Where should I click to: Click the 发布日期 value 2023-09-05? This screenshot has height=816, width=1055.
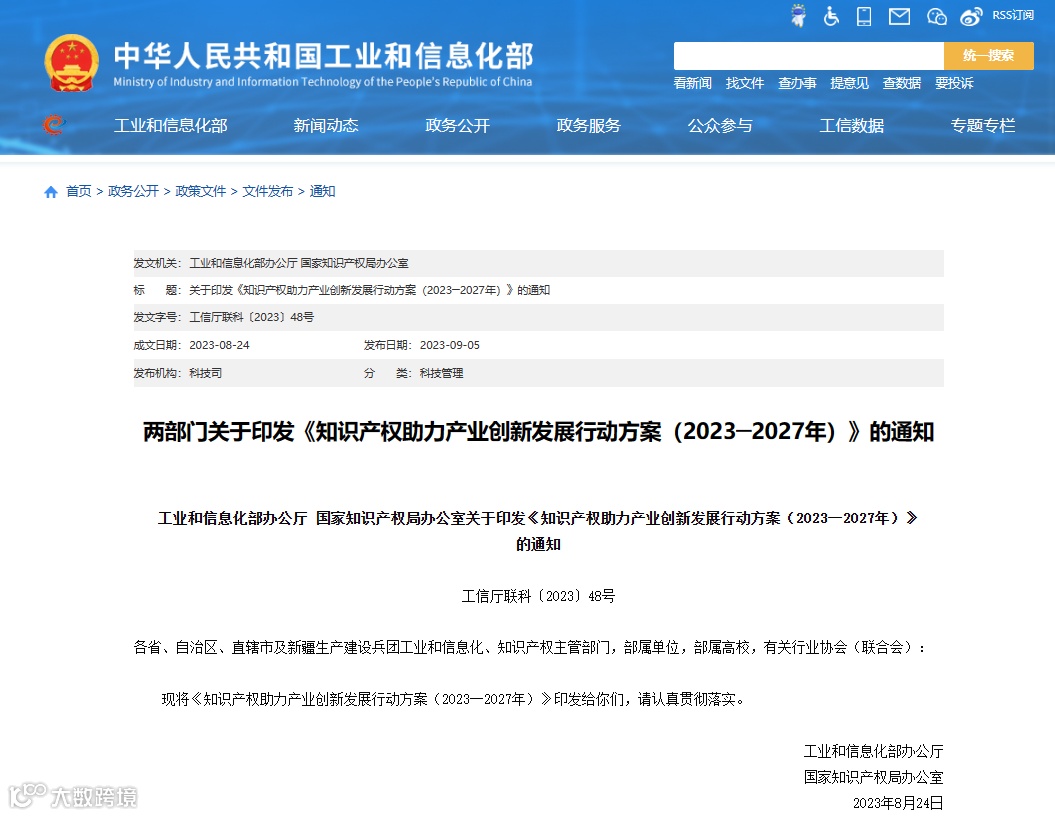pos(449,345)
